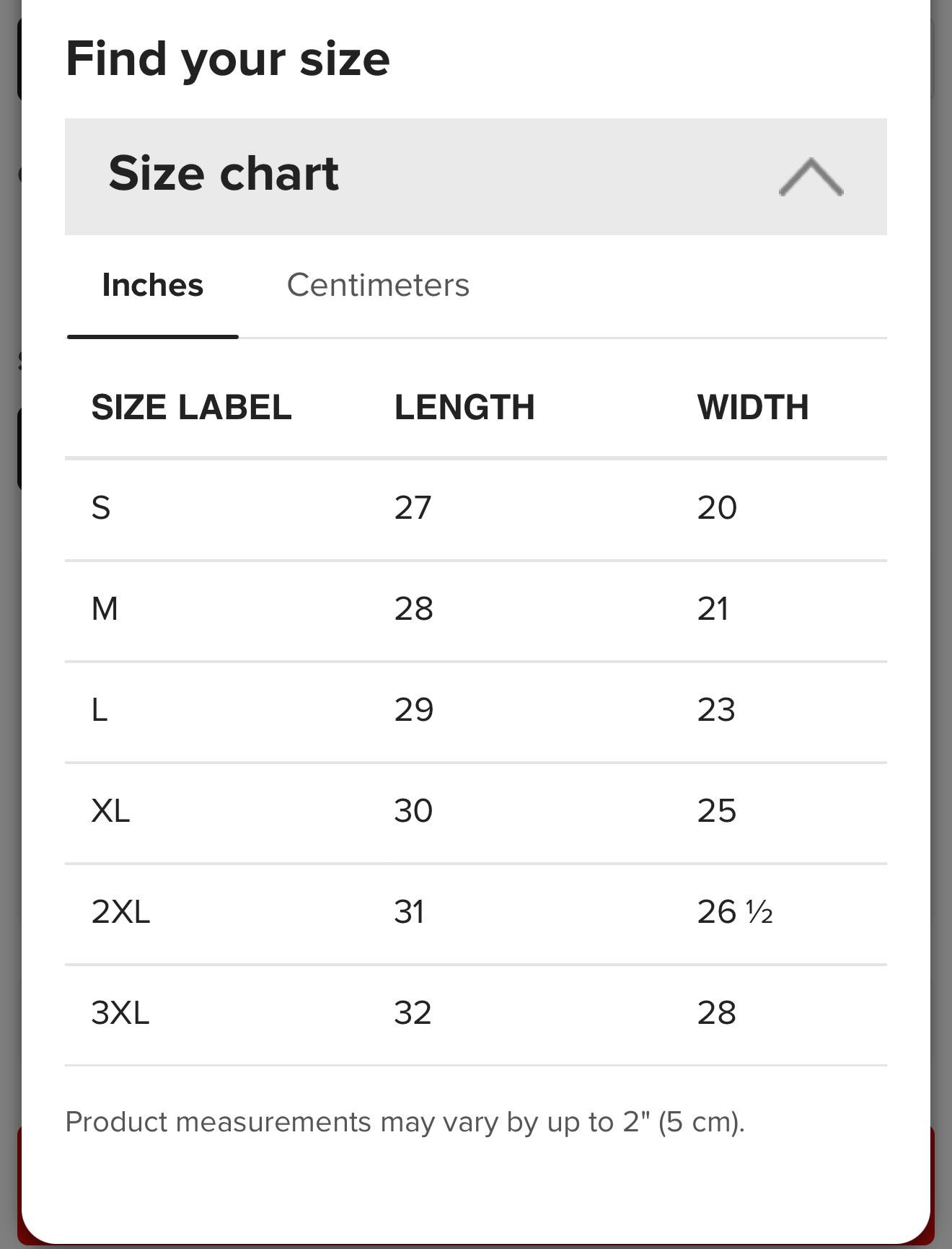Select the S size row
This screenshot has width=952, height=1249.
pyautogui.click(x=476, y=509)
